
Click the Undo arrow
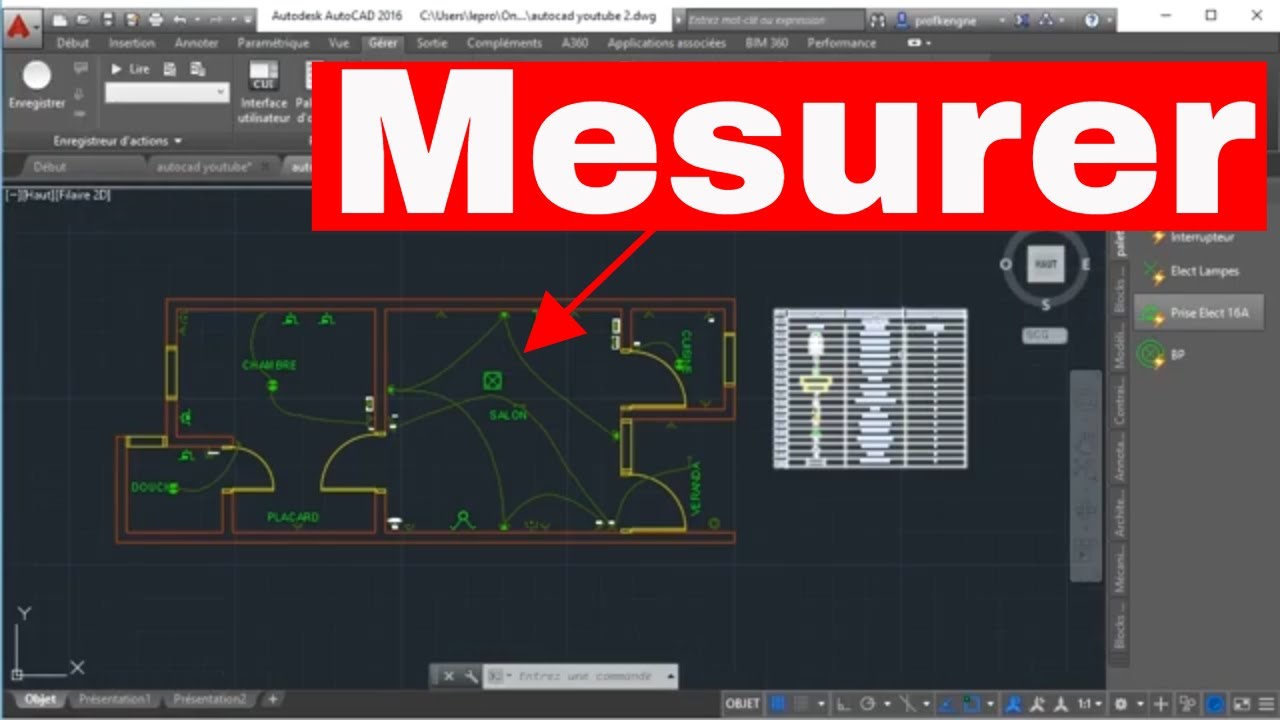point(180,19)
